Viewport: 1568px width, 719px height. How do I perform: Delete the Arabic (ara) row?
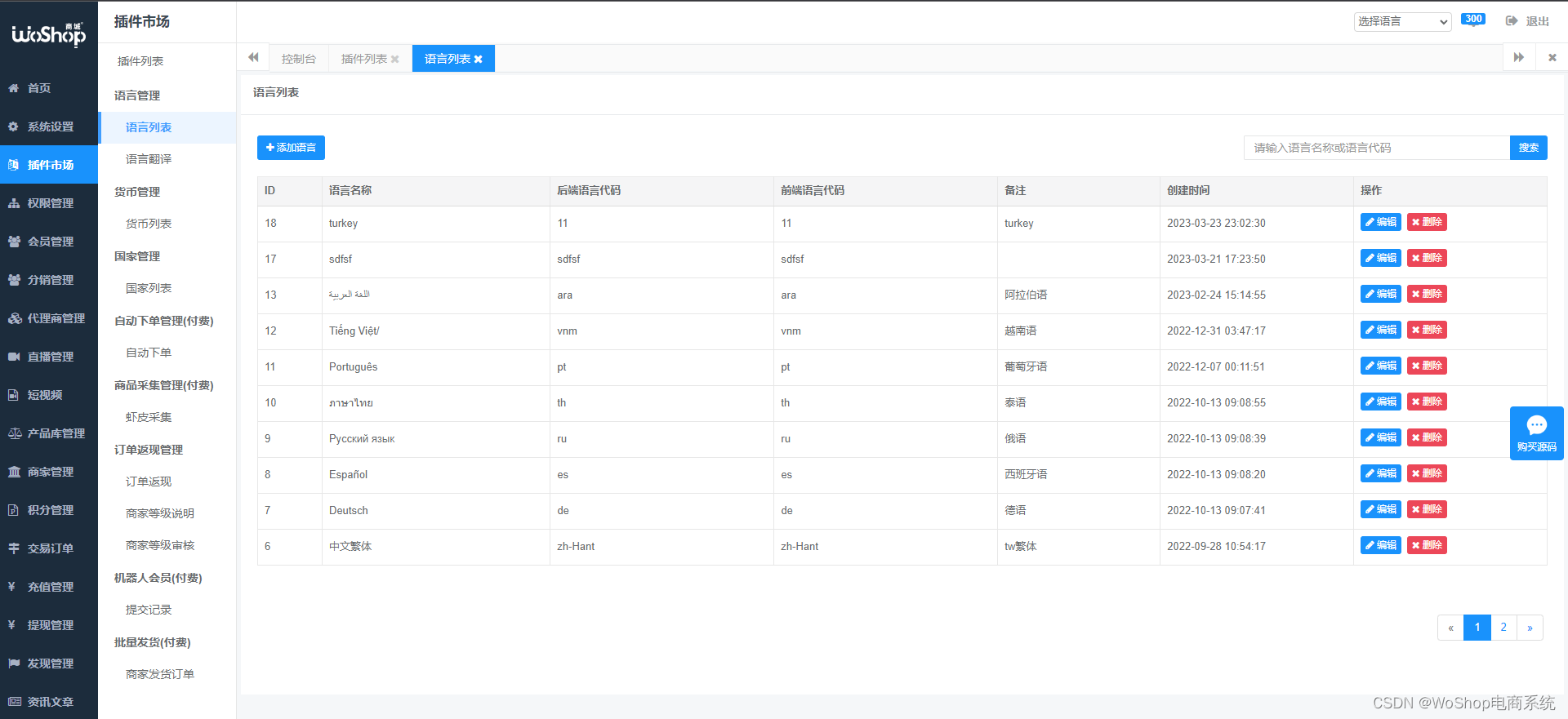1427,294
